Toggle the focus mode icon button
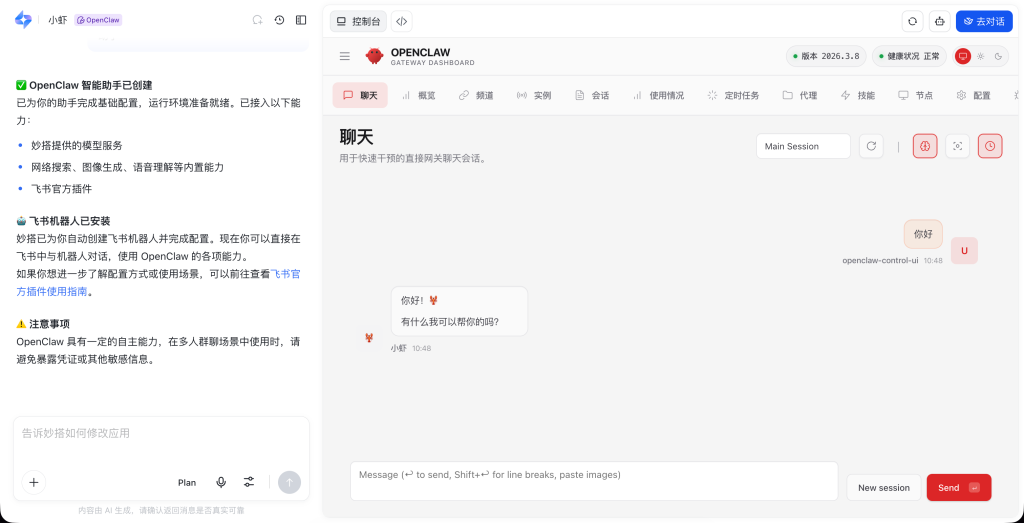 957,146
